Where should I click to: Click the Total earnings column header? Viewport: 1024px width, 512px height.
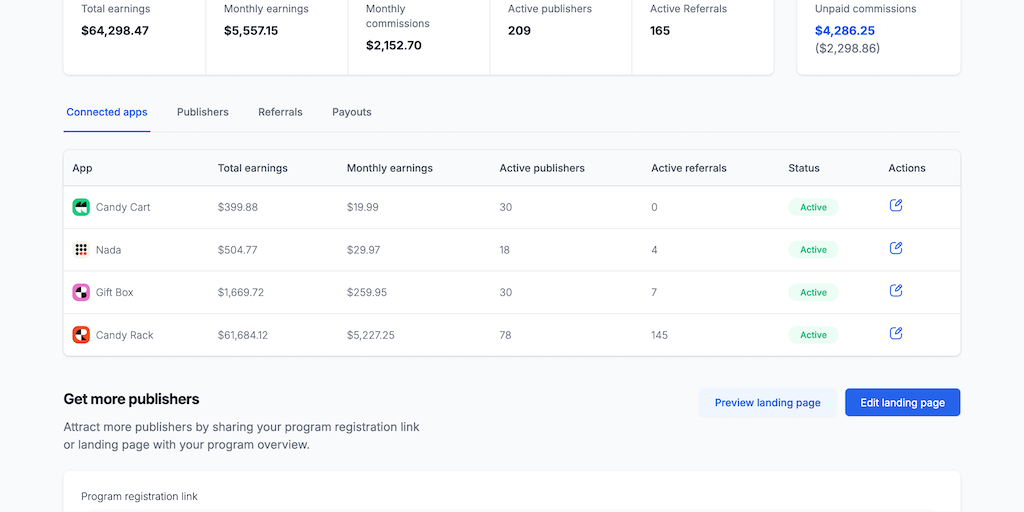tap(253, 168)
